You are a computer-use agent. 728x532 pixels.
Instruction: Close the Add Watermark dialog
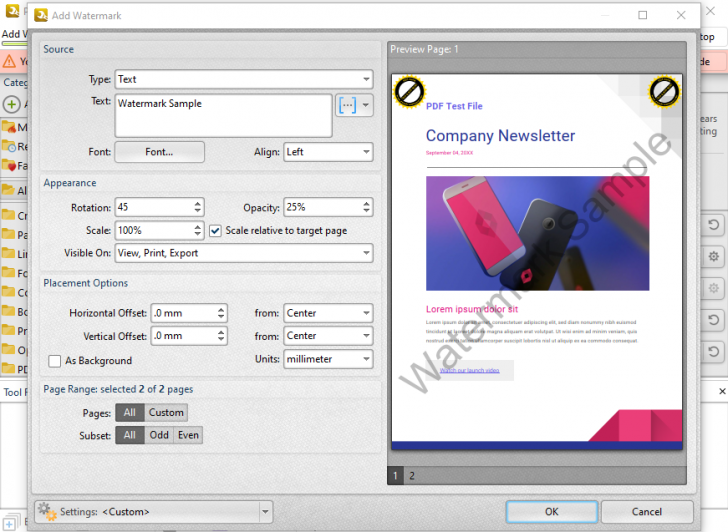pos(681,15)
